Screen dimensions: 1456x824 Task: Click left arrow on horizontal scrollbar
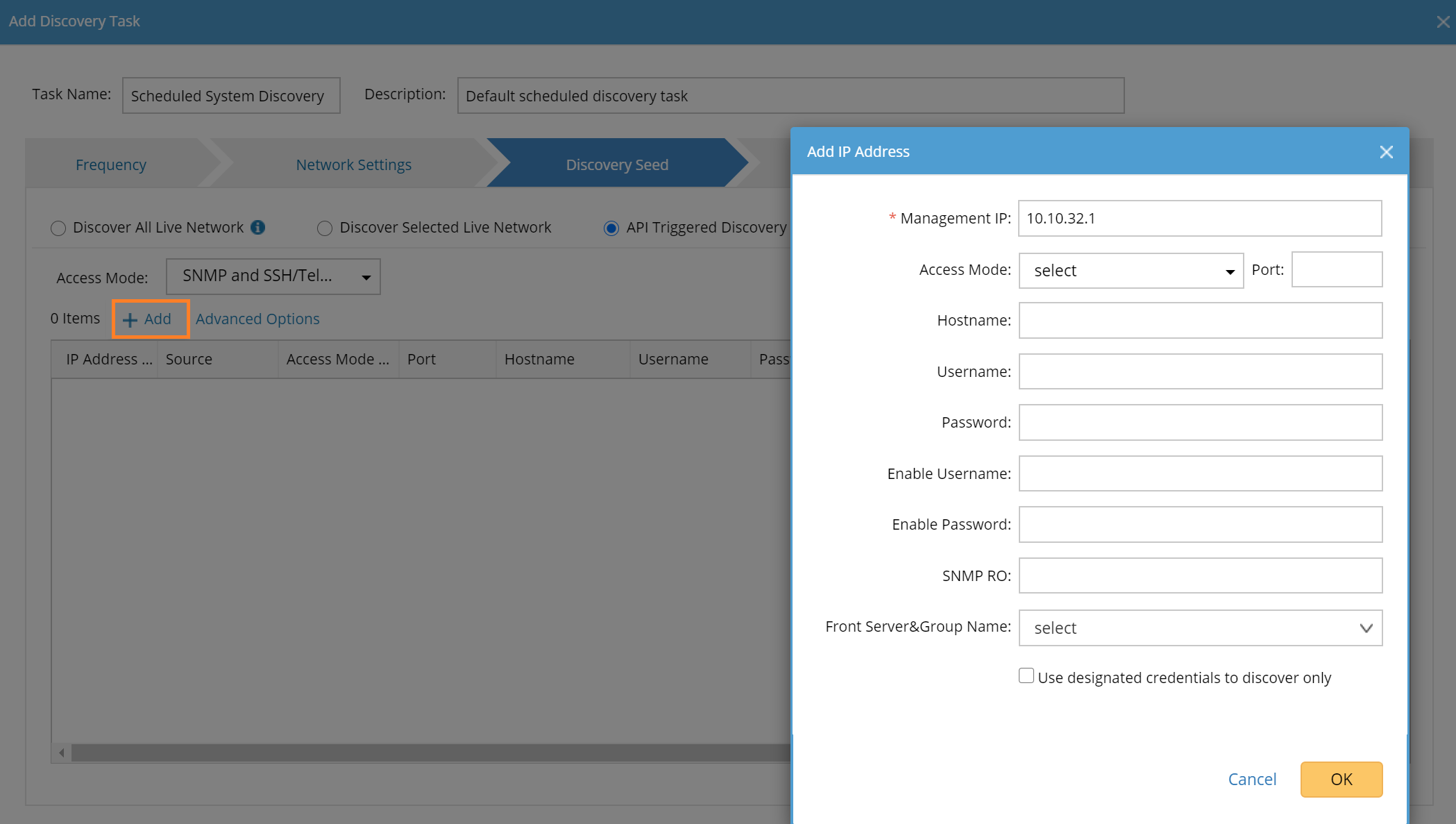point(62,752)
